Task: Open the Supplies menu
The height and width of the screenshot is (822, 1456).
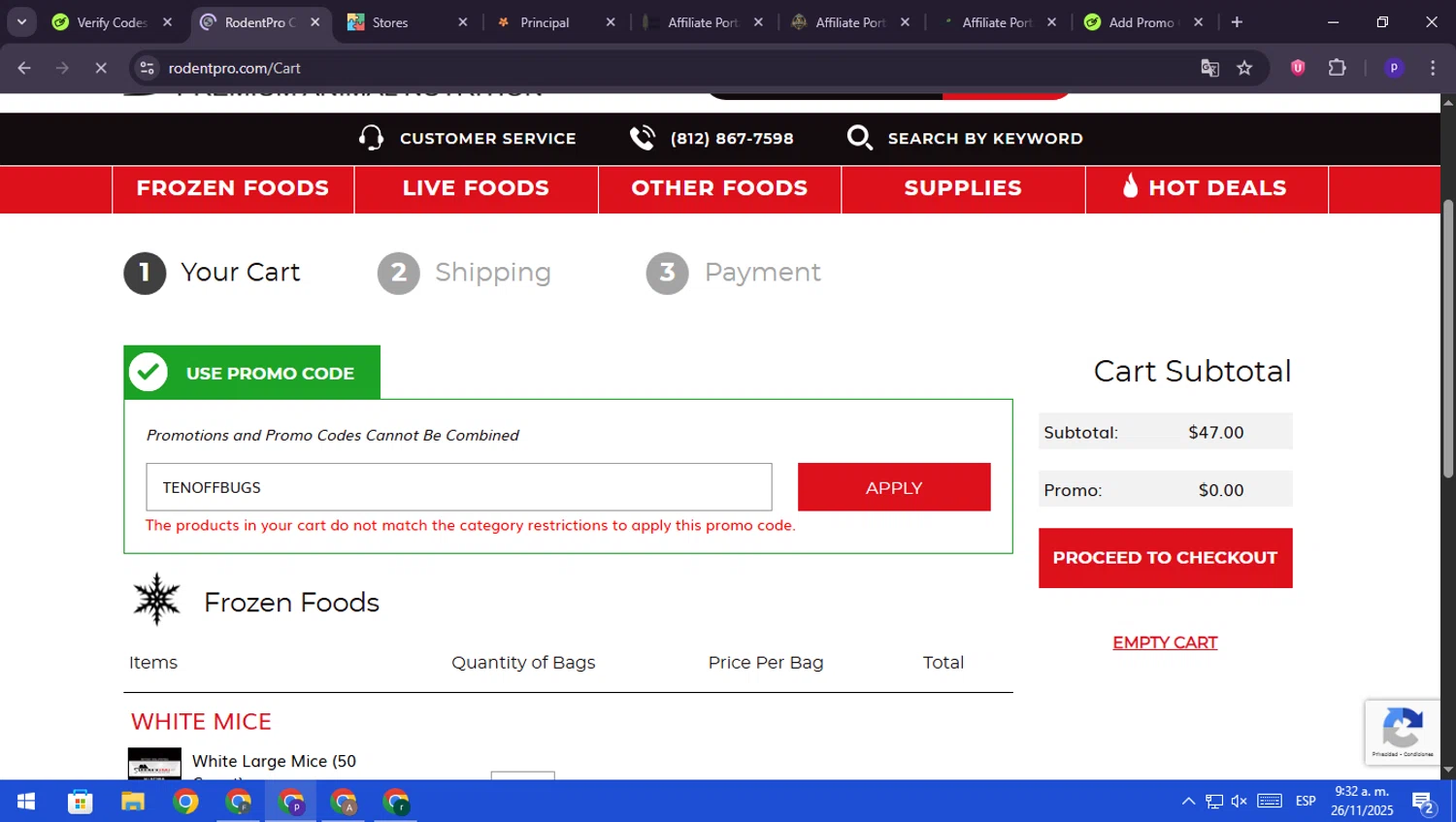Action: pyautogui.click(x=963, y=188)
